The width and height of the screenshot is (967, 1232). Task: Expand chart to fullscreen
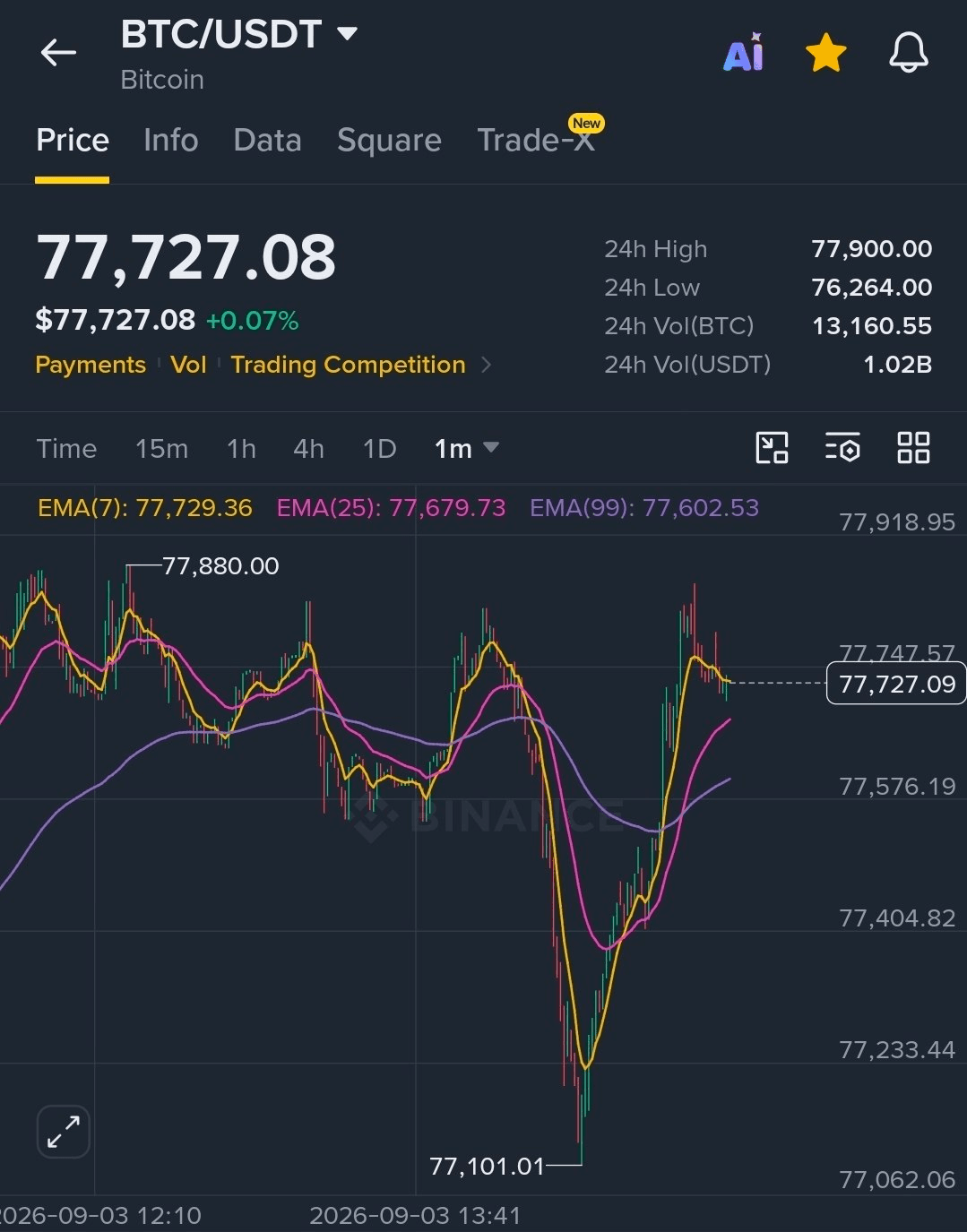(x=64, y=1132)
